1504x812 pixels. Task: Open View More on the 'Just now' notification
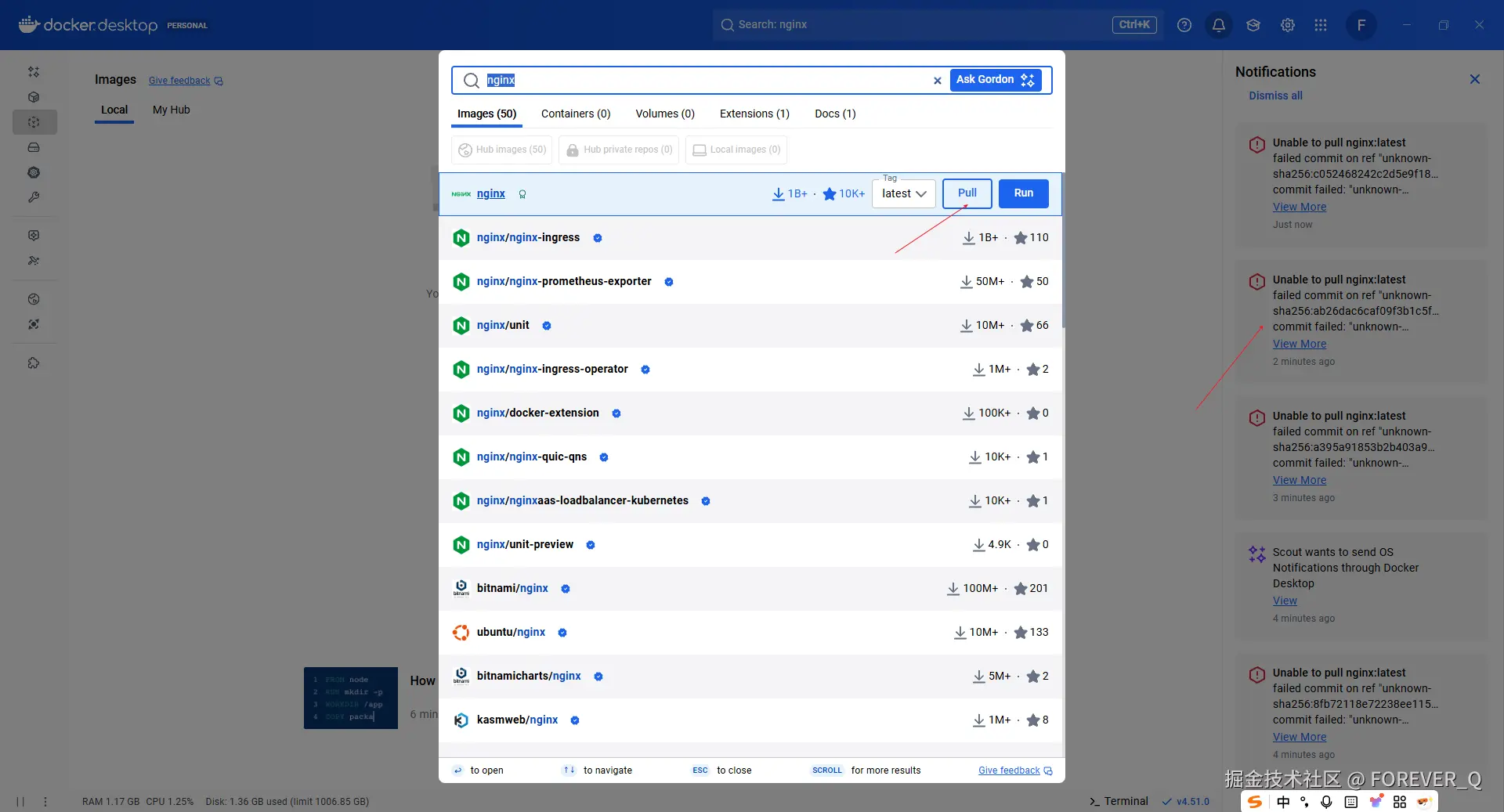click(1300, 208)
